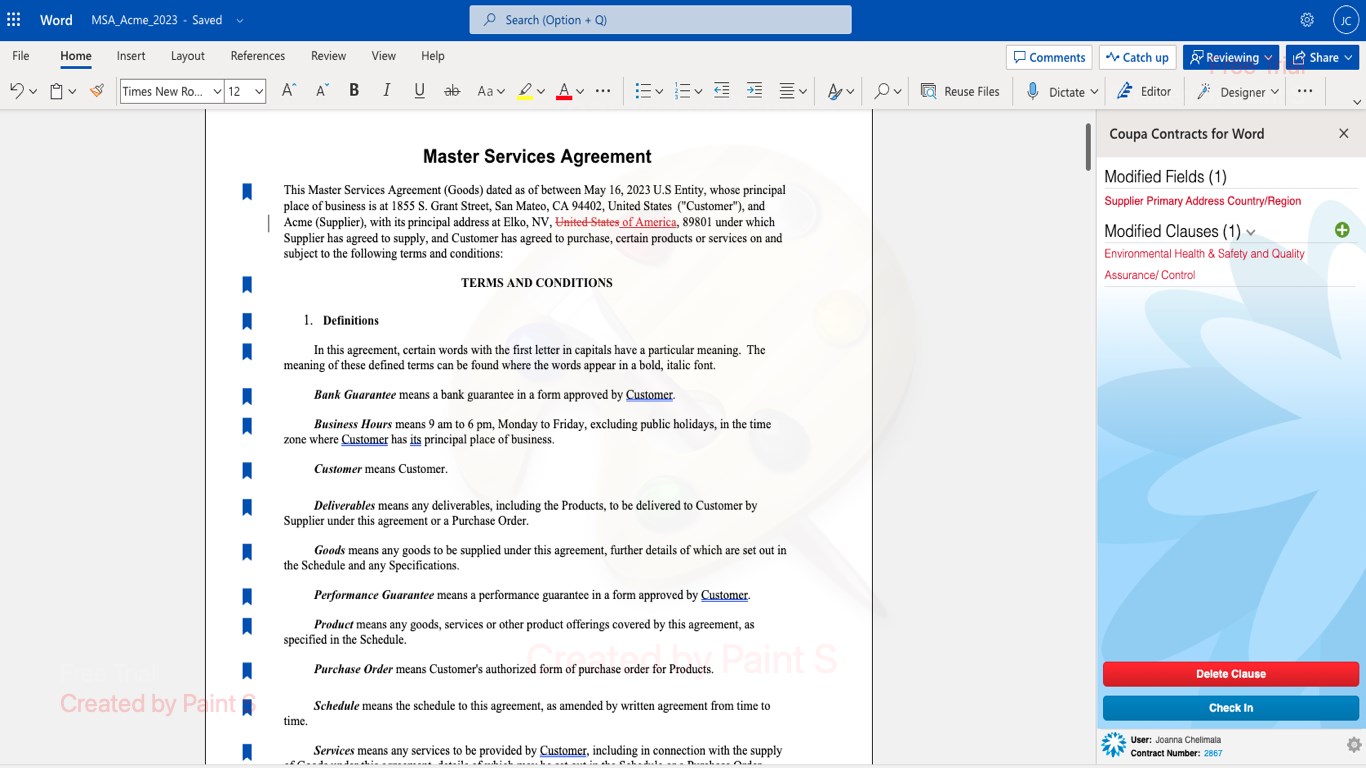This screenshot has width=1366, height=768.
Task: Apply bulleted list formatting
Action: click(x=644, y=91)
